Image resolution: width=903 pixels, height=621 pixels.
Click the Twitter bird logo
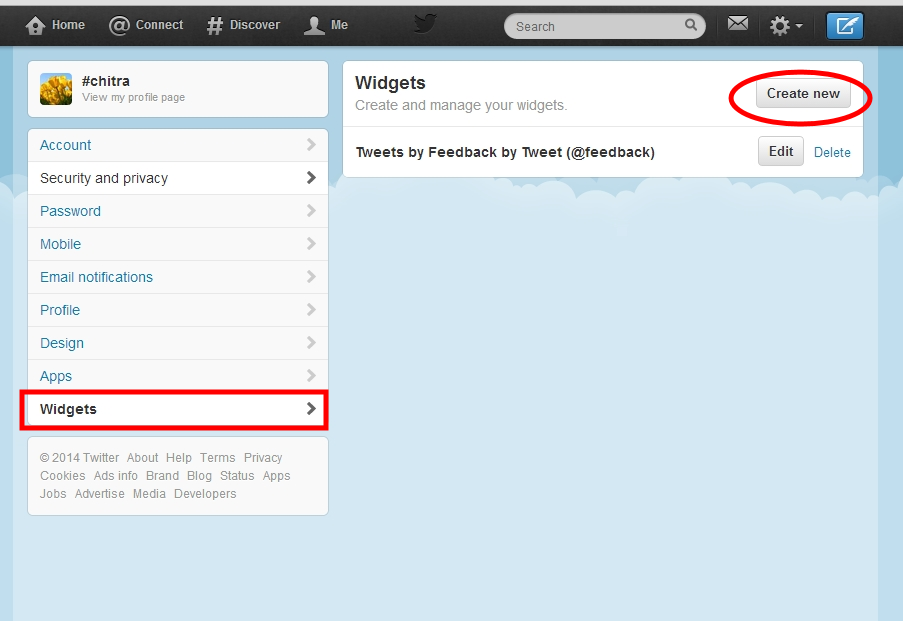click(425, 24)
